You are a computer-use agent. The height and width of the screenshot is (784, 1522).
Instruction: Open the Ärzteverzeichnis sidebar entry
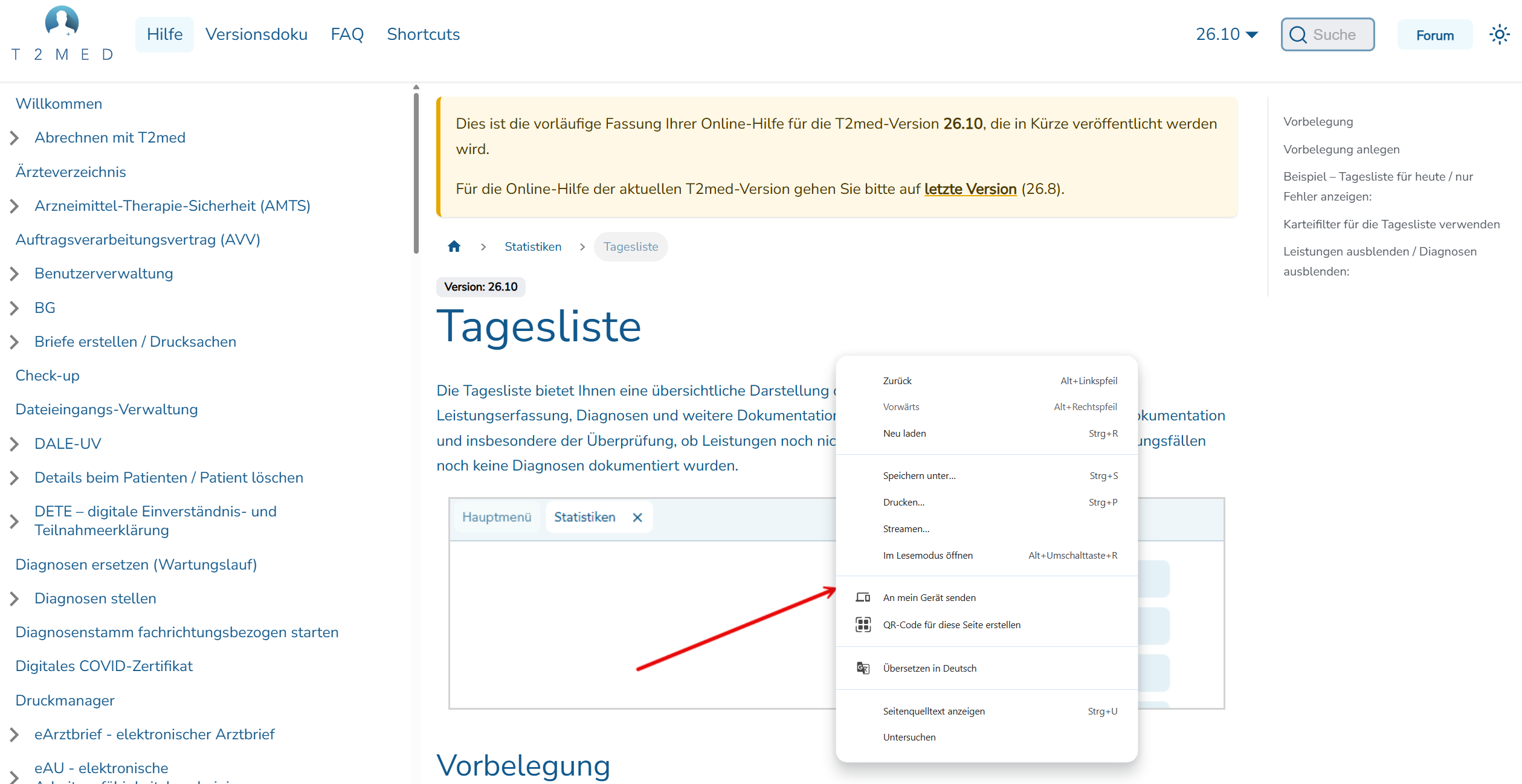[71, 172]
